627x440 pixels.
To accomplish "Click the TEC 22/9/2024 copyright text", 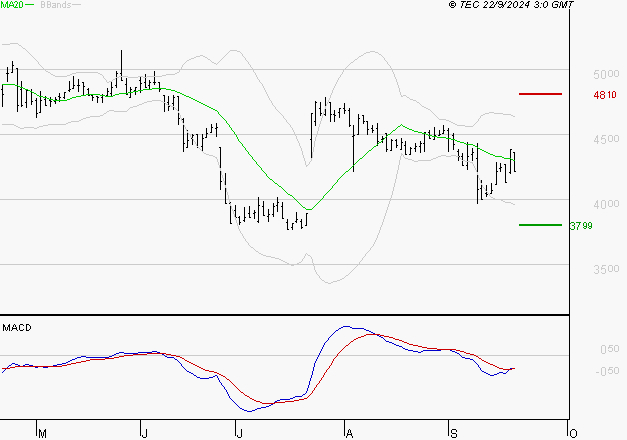I will point(511,4).
